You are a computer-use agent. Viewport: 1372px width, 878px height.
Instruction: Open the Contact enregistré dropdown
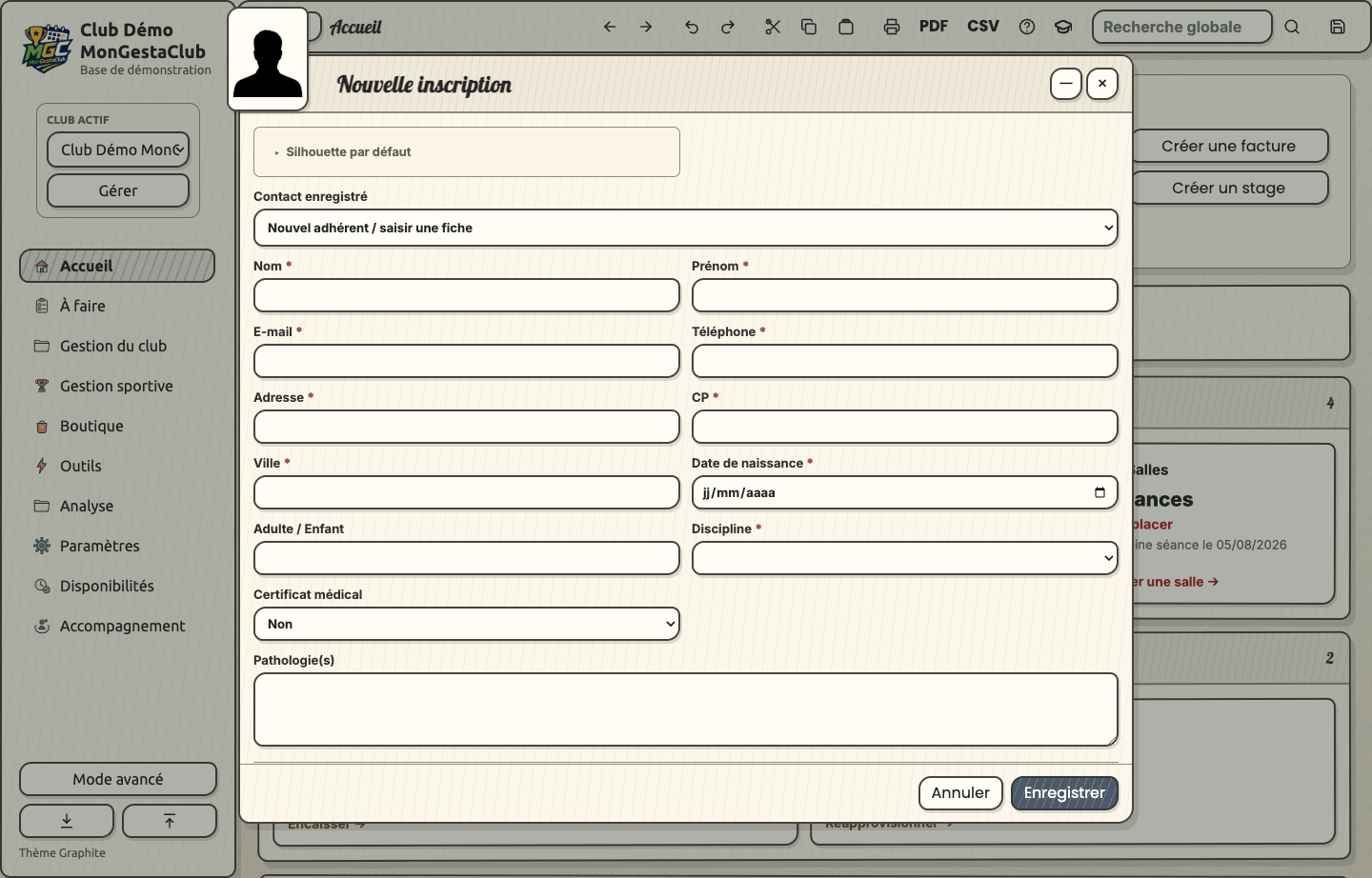click(685, 228)
